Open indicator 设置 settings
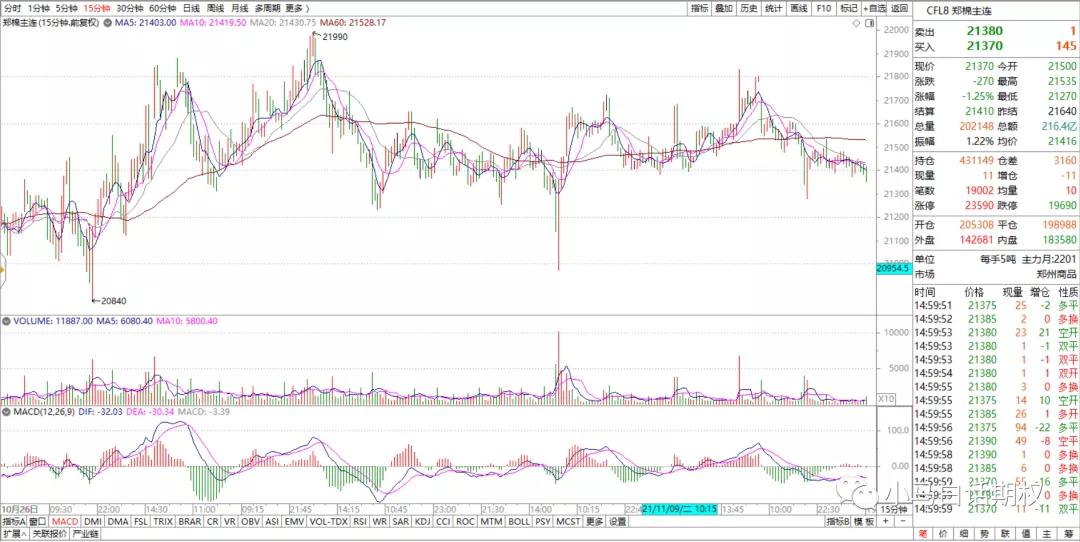Image resolution: width=1080 pixels, height=542 pixels. click(x=618, y=521)
